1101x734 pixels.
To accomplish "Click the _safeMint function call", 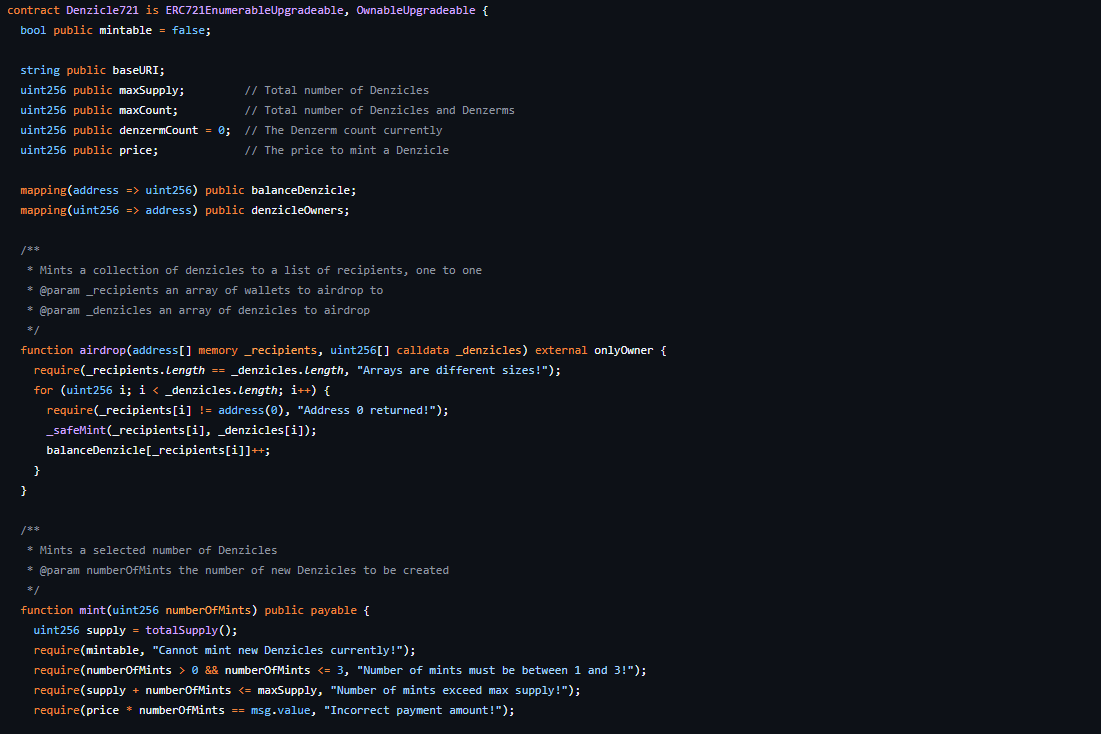I will (x=76, y=430).
